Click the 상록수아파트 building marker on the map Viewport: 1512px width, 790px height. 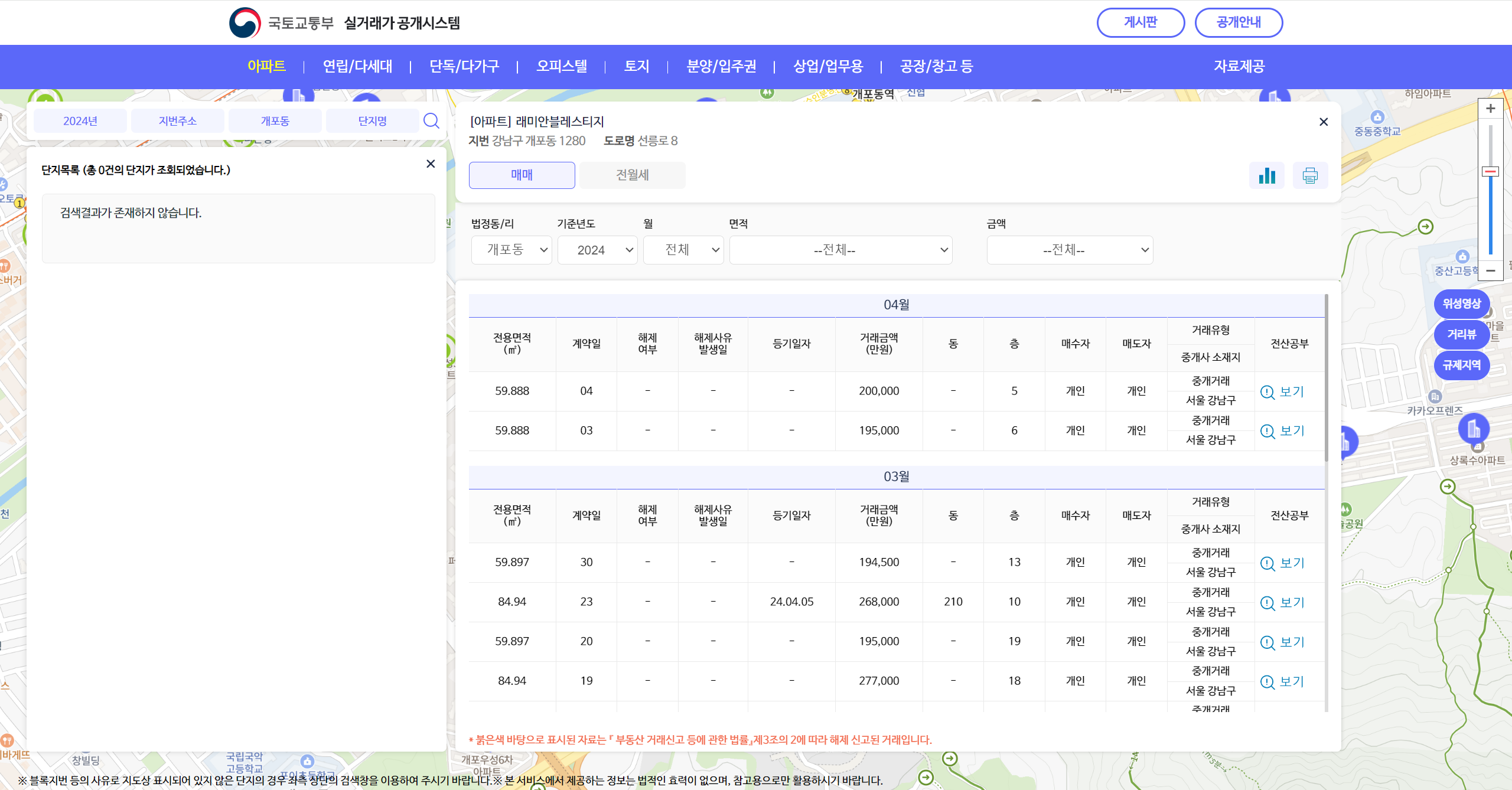[x=1473, y=429]
